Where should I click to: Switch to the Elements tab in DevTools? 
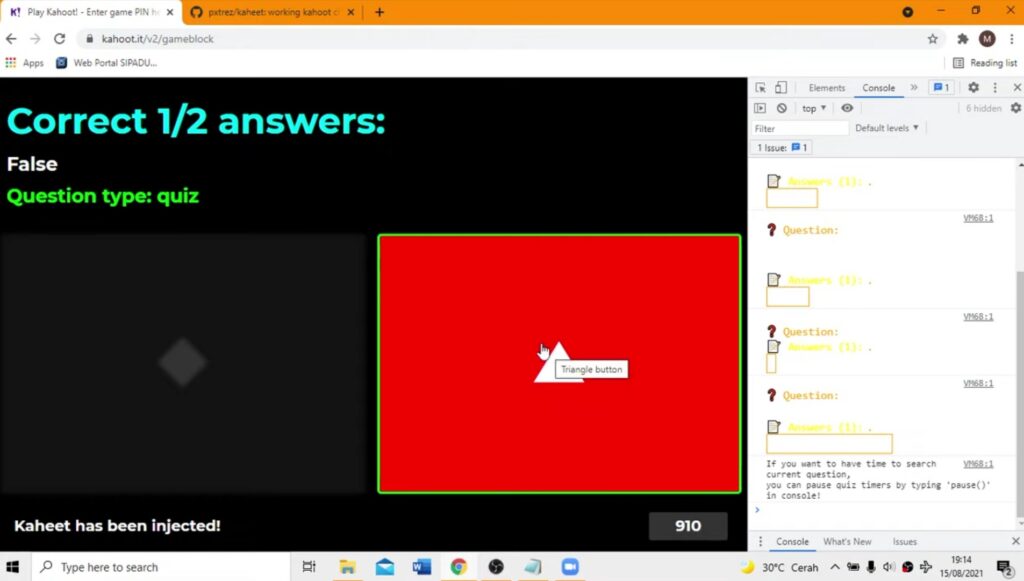pyautogui.click(x=826, y=87)
